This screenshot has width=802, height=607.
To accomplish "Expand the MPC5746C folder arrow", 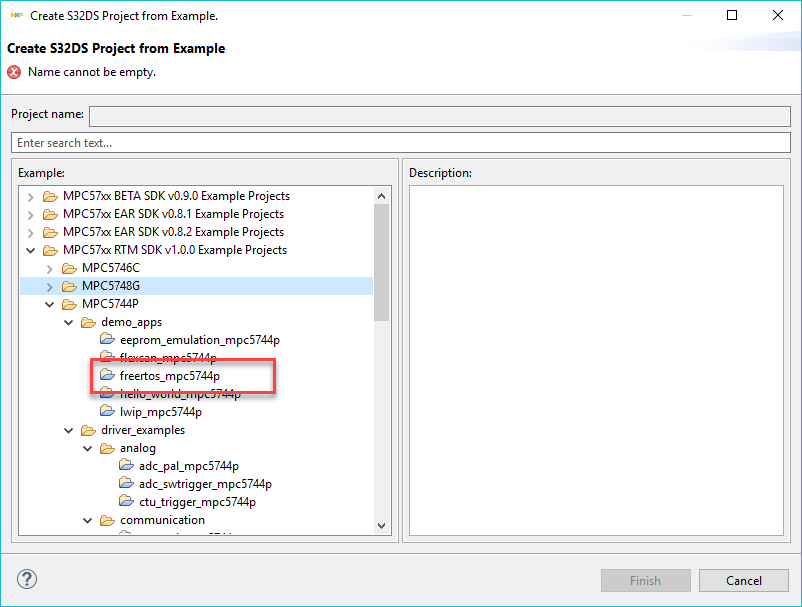I will [50, 268].
